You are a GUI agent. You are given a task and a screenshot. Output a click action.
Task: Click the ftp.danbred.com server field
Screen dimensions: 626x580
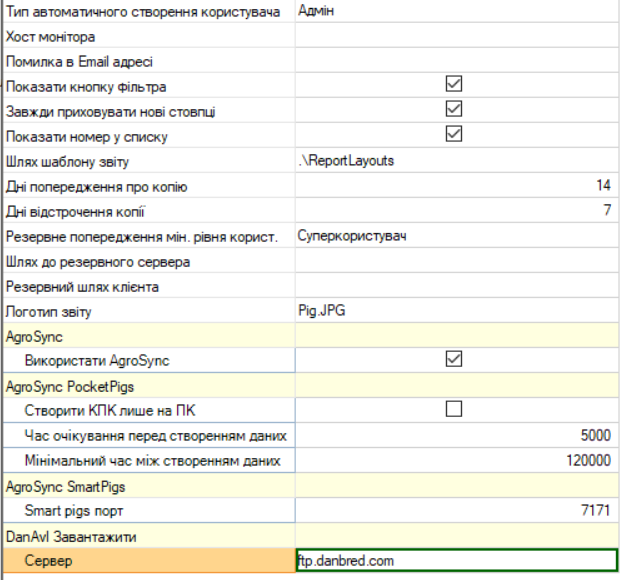pos(457,560)
